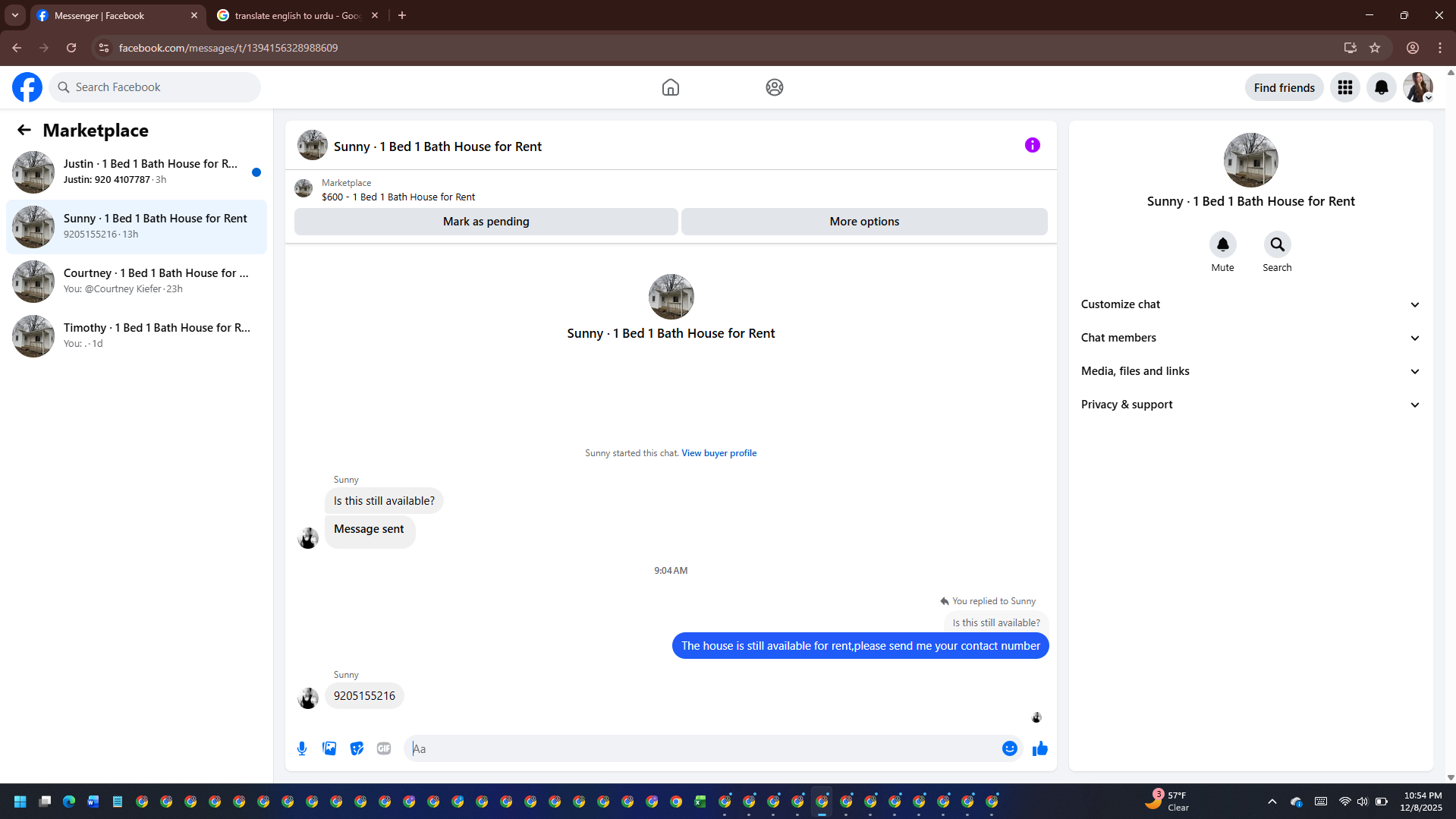This screenshot has width=1456, height=819.
Task: Switch to translate english to urdu tab
Action: (x=297, y=15)
